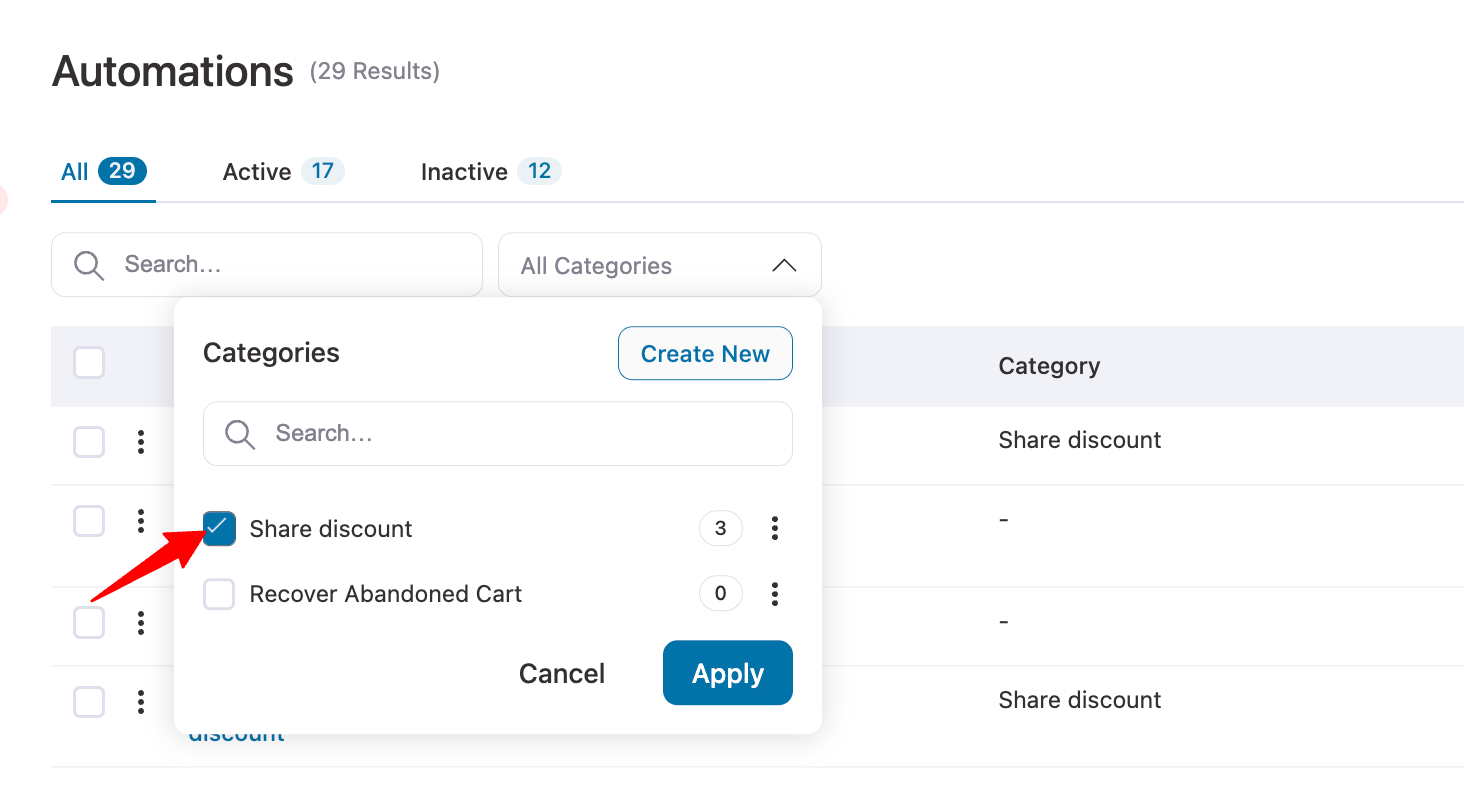
Task: Toggle select-all checkbox in table header
Action: click(x=89, y=363)
